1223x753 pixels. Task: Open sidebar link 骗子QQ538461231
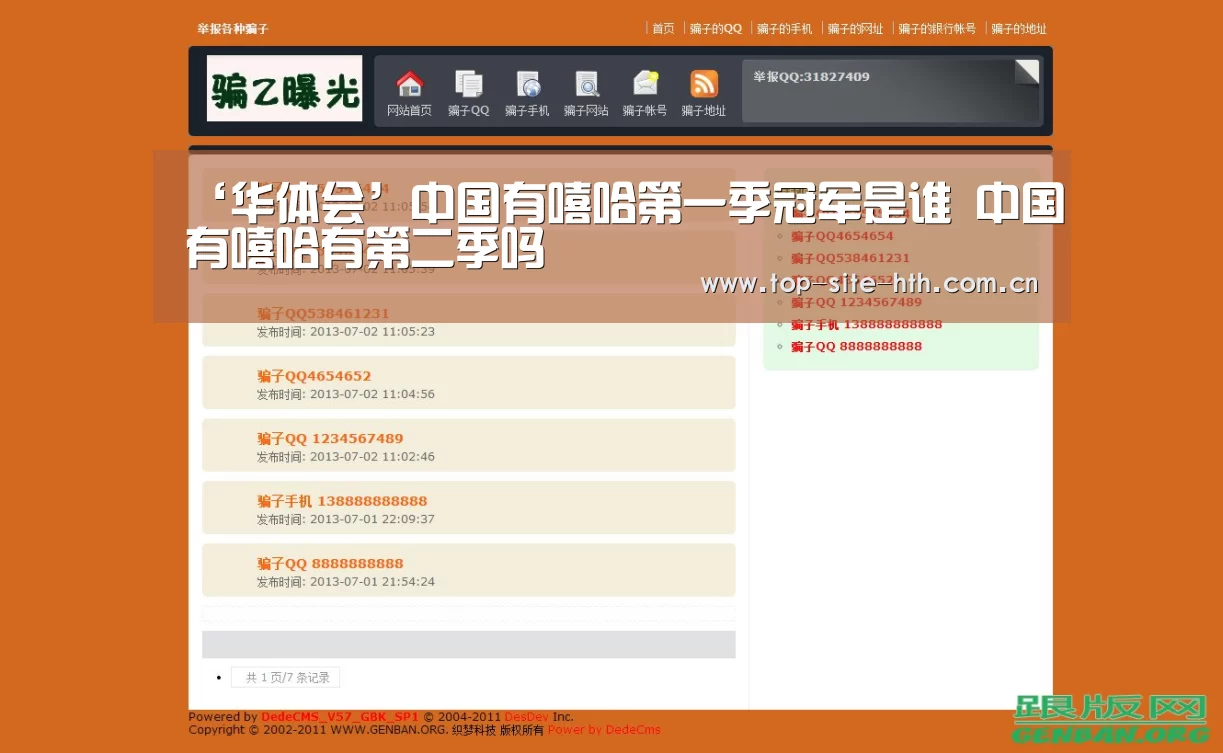850,258
